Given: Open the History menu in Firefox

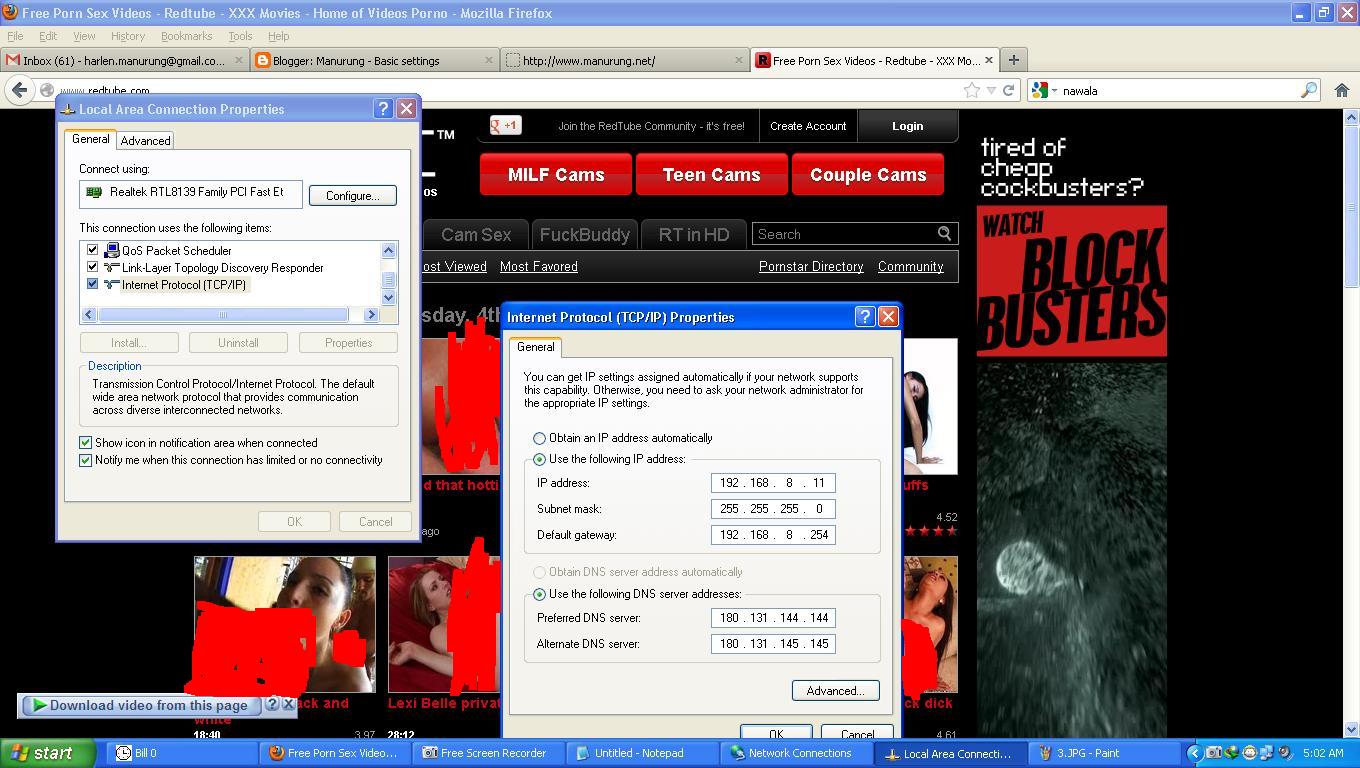Looking at the screenshot, I should 127,36.
